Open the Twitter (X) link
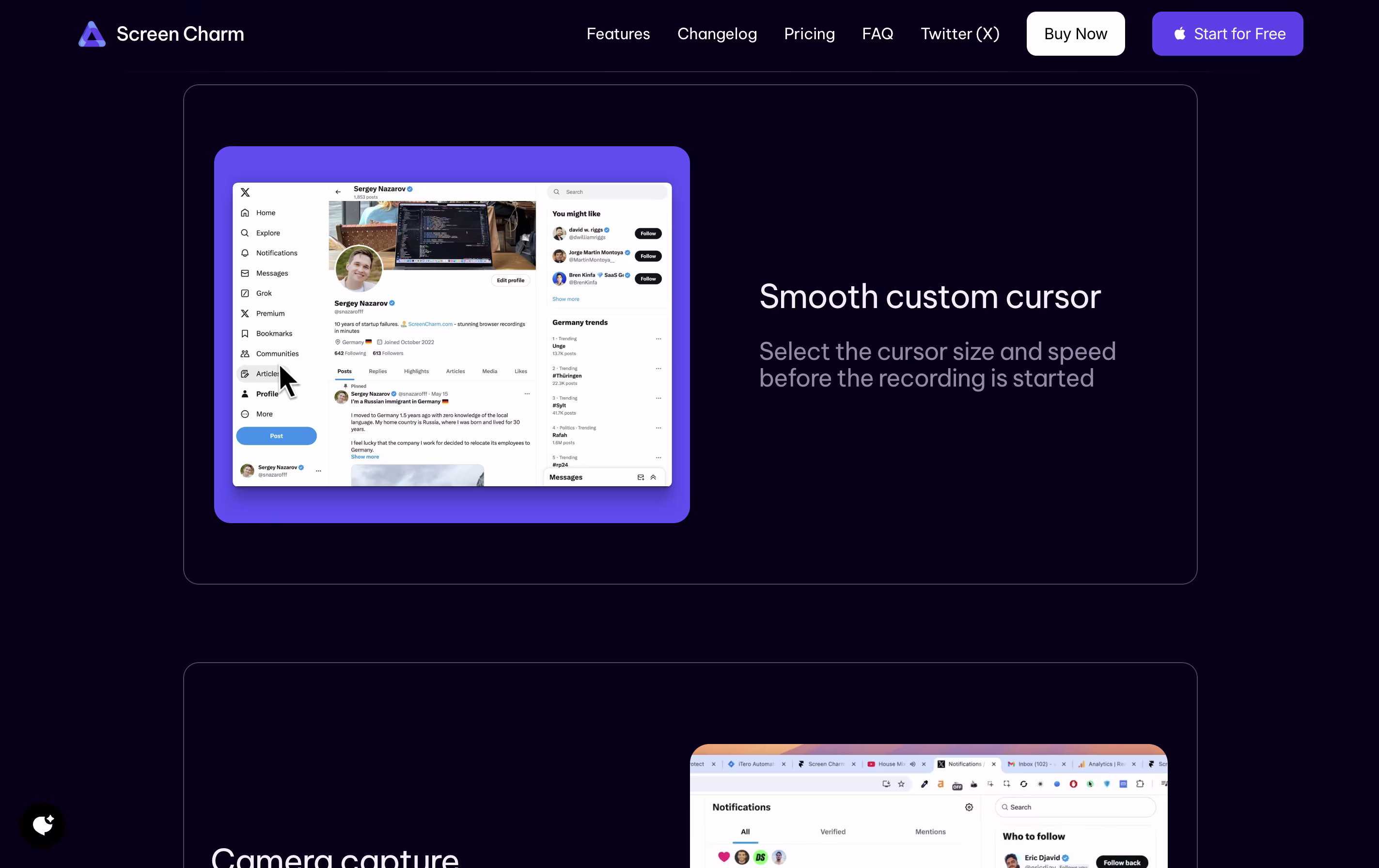 tap(960, 34)
